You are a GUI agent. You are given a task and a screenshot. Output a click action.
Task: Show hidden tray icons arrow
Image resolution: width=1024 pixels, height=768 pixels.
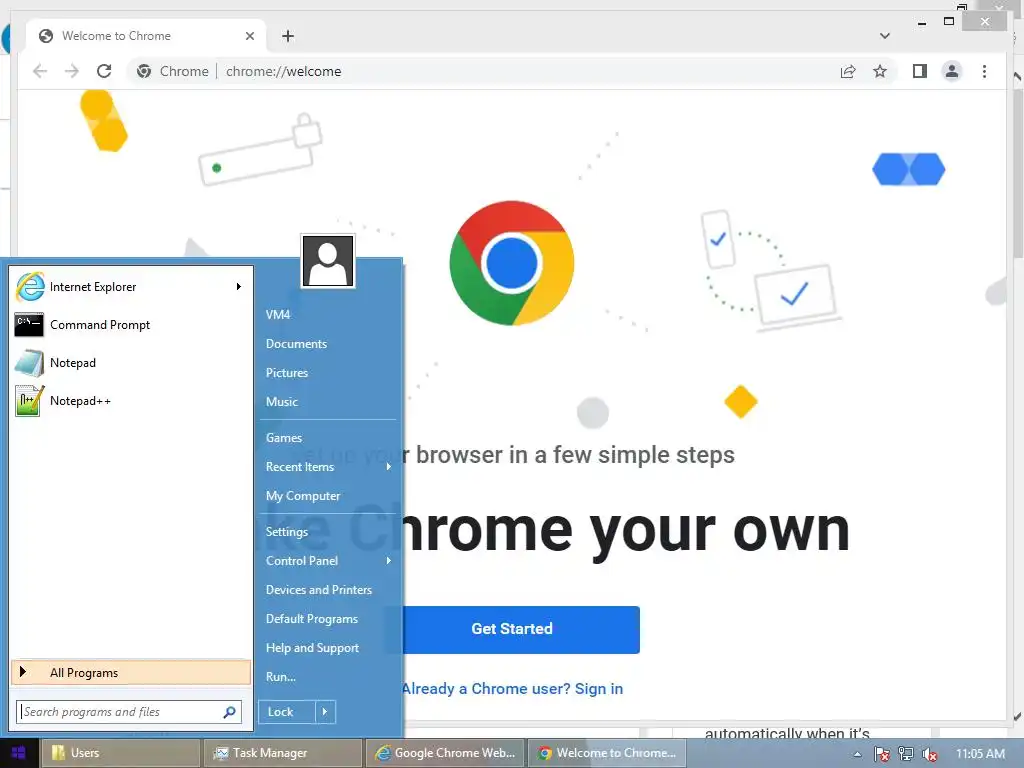point(857,754)
